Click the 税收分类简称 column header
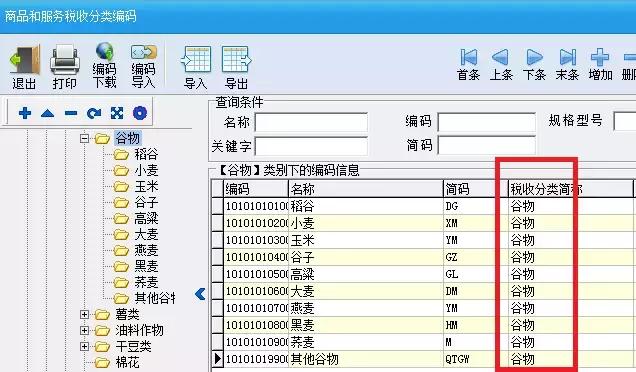 (x=570, y=189)
